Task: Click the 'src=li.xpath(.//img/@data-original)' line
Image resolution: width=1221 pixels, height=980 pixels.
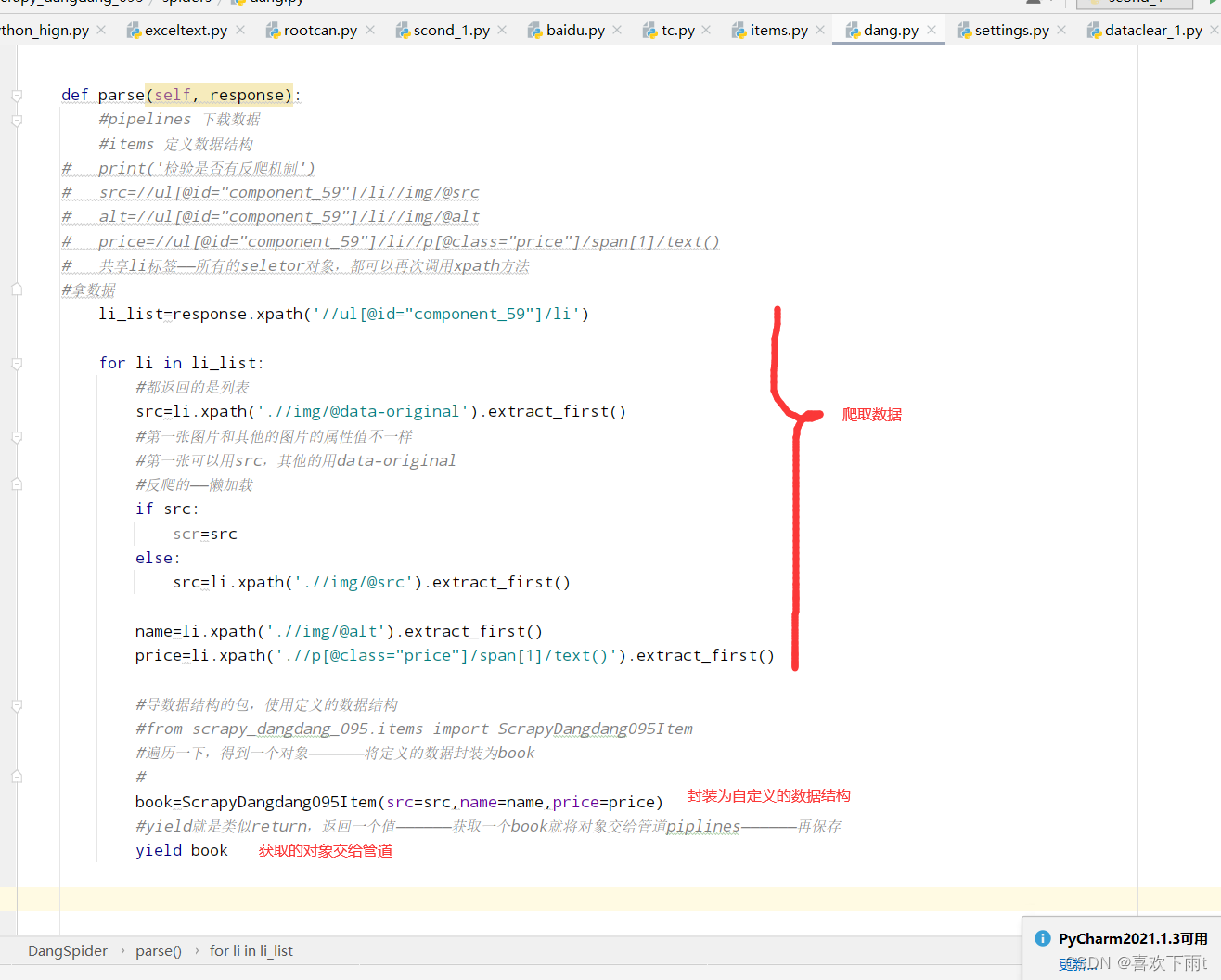Action: (x=380, y=411)
